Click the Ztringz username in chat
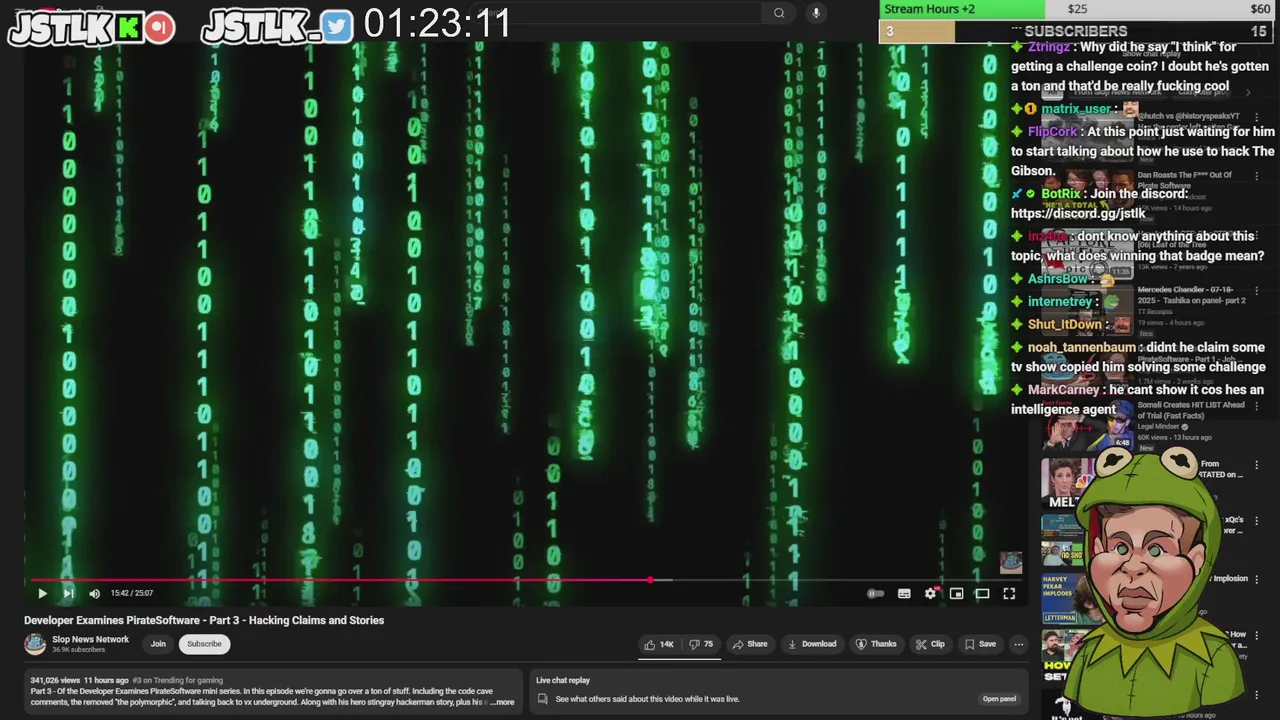 [1049, 47]
